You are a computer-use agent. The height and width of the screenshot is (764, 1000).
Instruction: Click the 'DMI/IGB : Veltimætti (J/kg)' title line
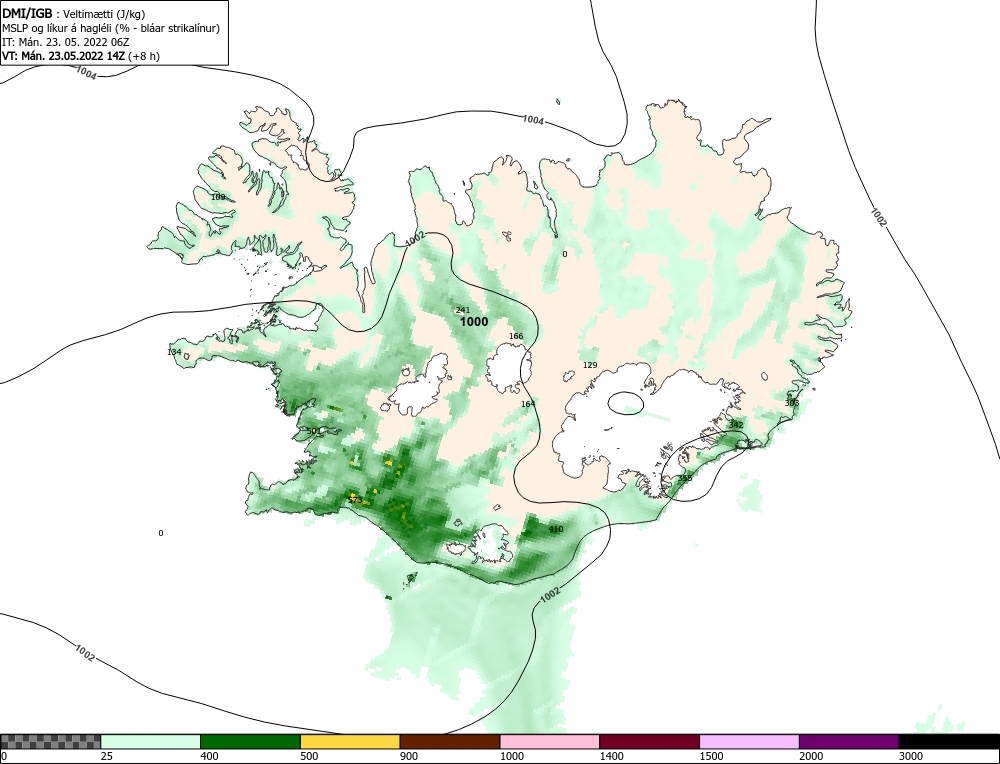point(74,14)
